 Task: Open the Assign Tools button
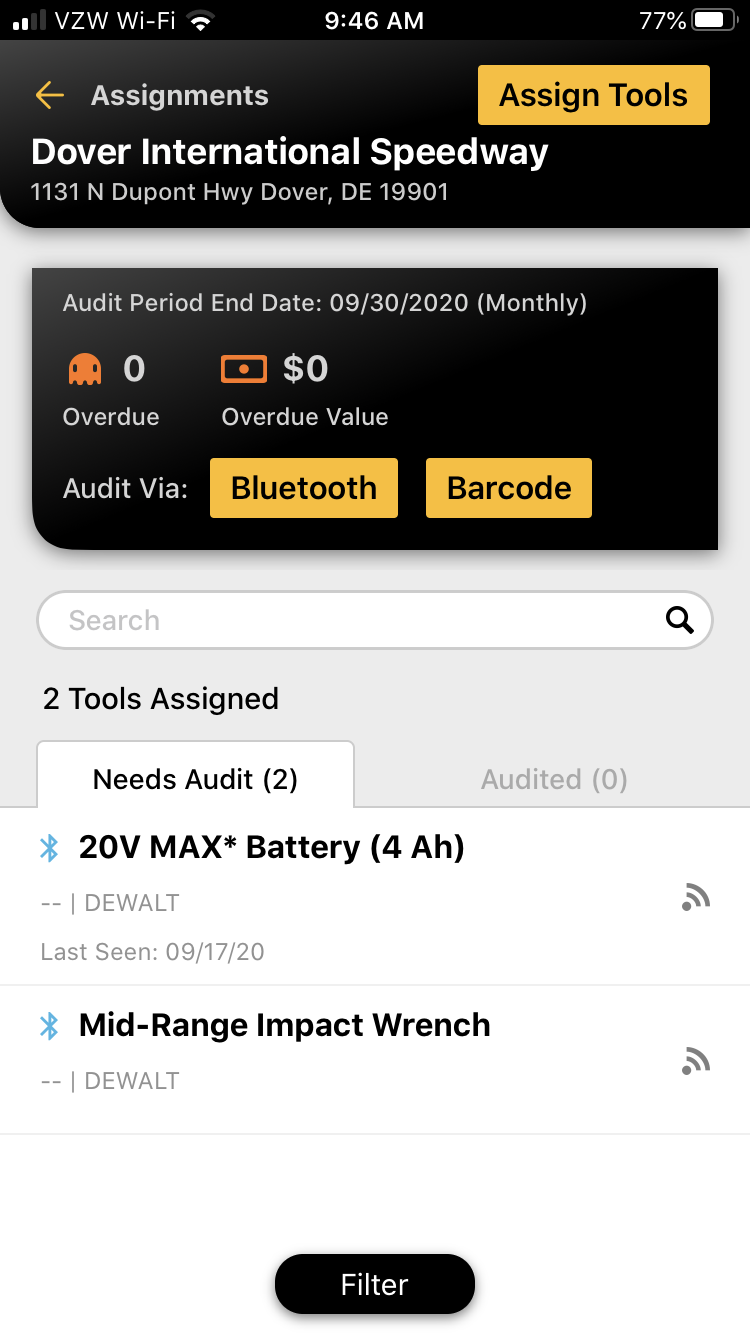[x=594, y=95]
